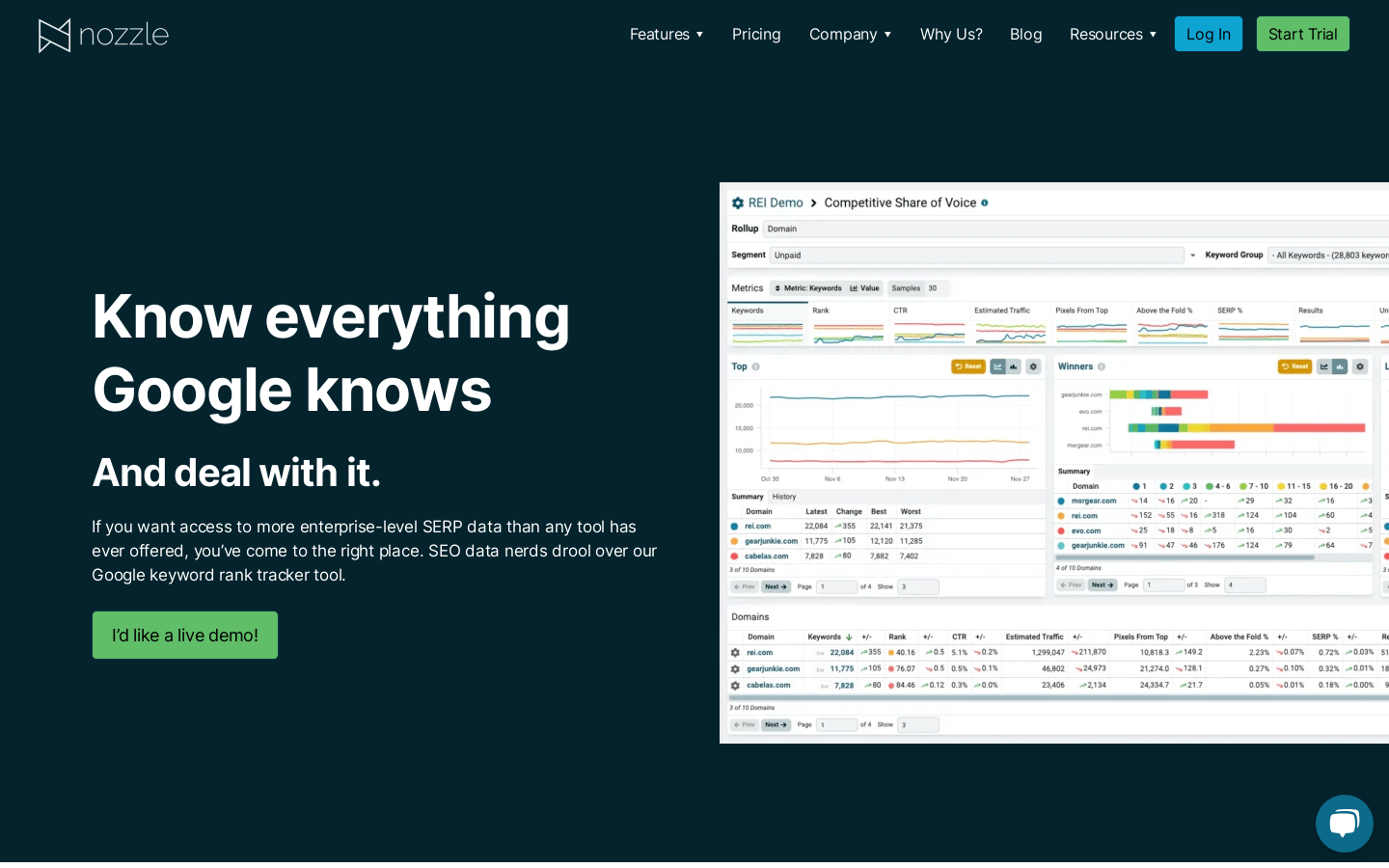The image size is (1389, 868).
Task: Click 22,084 keywords value for rei.com
Action: [x=842, y=653]
